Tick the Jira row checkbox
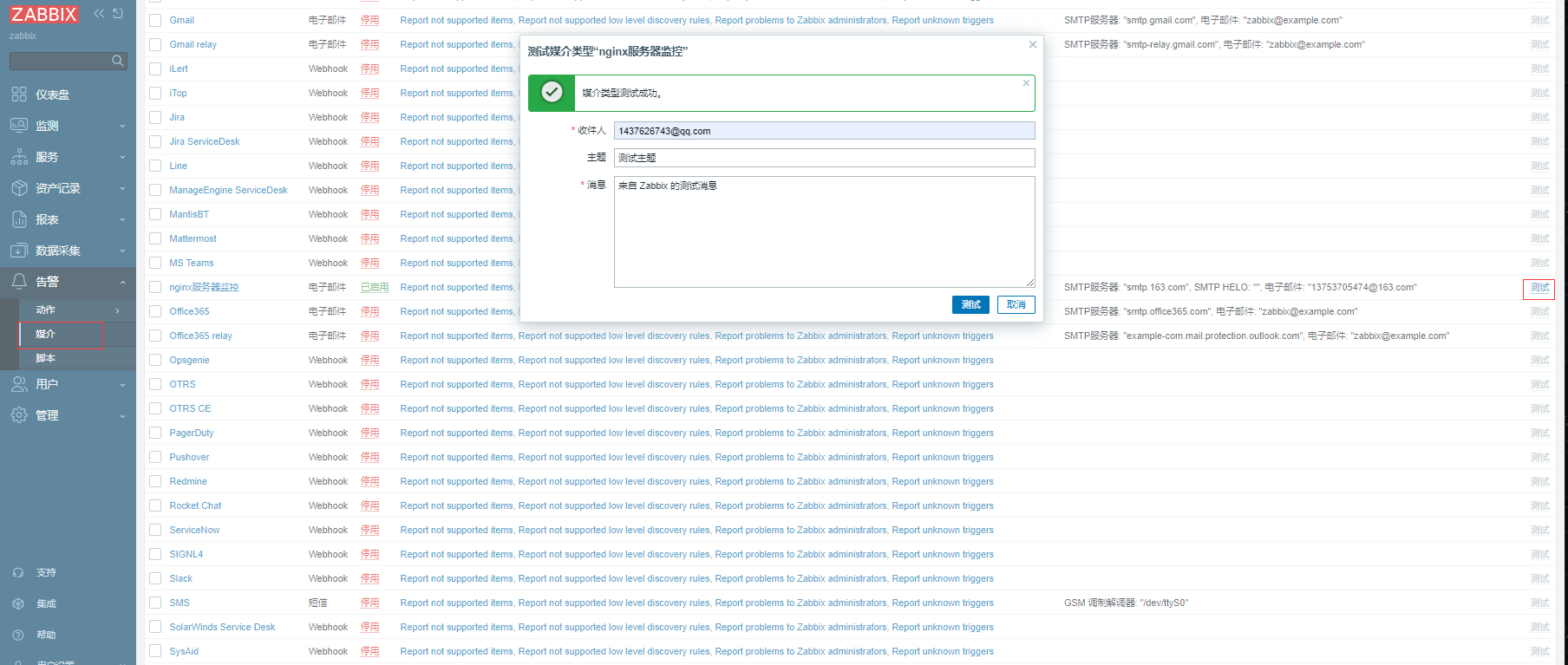This screenshot has width=1568, height=665. [x=155, y=117]
